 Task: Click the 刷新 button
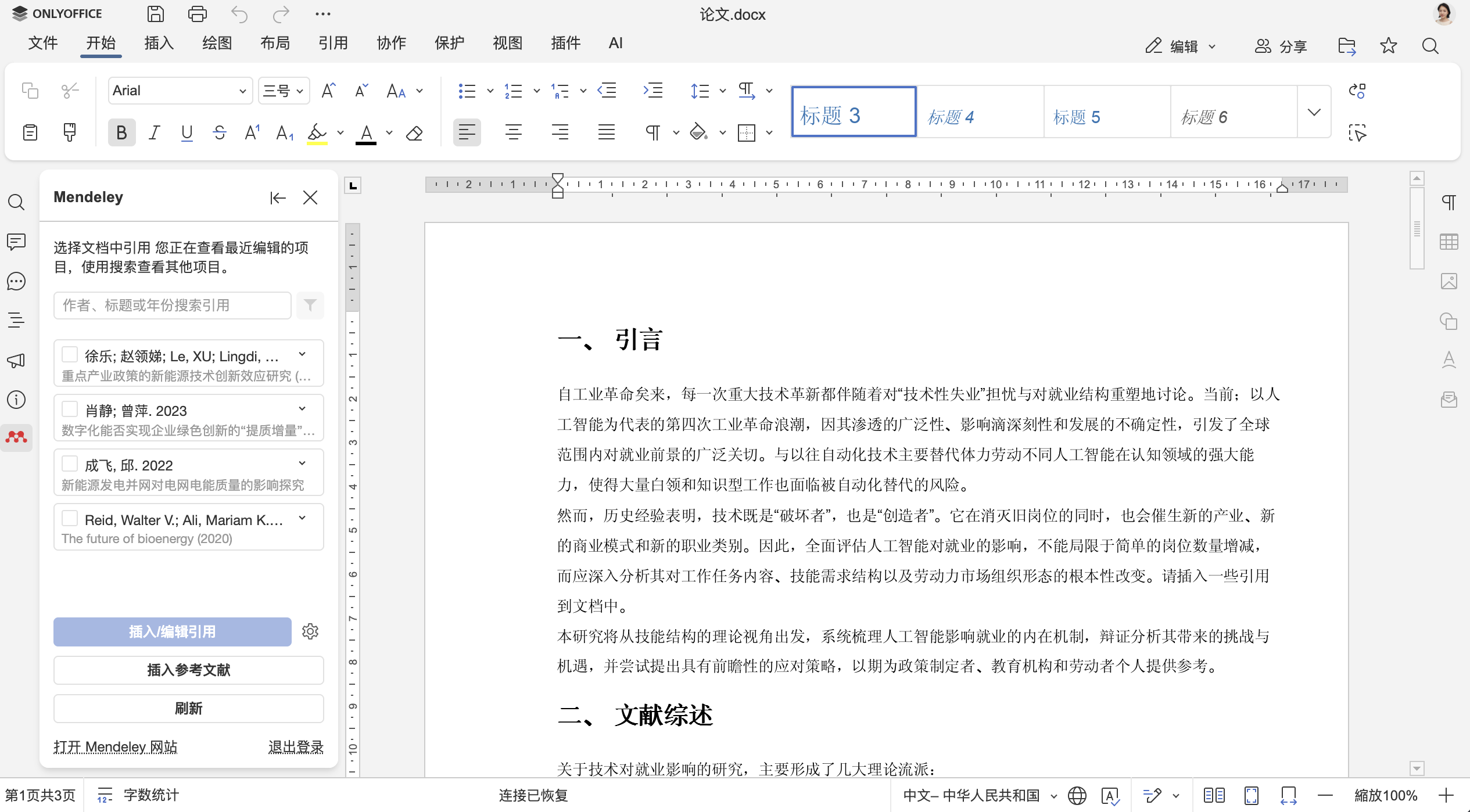189,709
